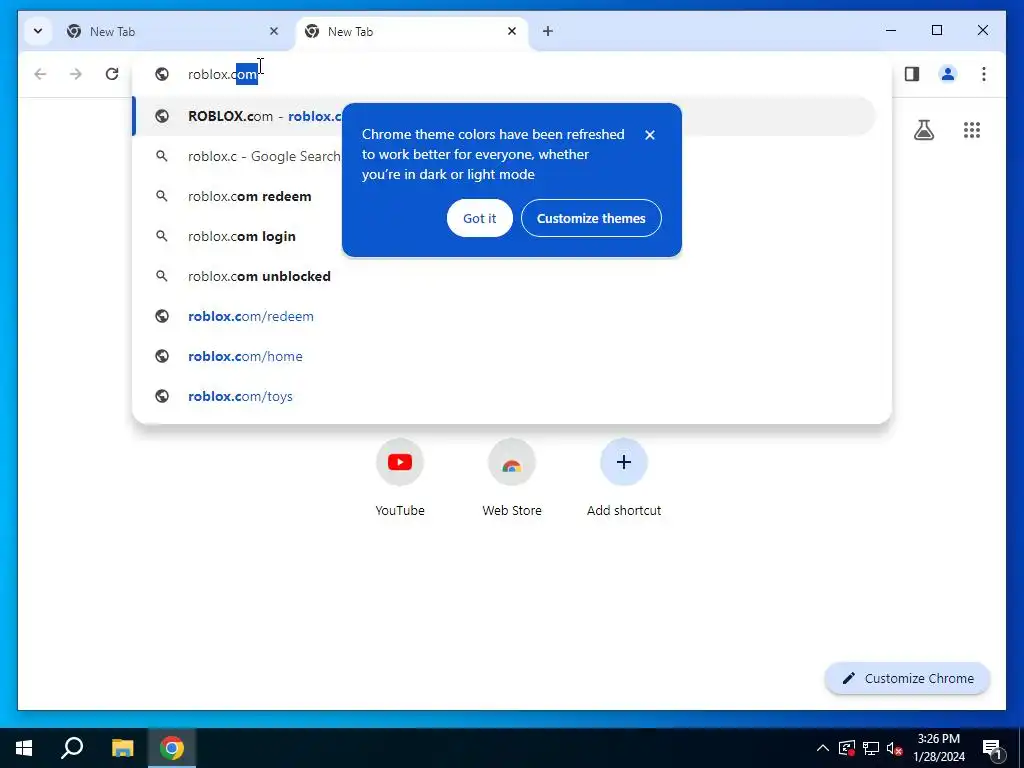Open Windows taskbar search

pyautogui.click(x=72, y=748)
